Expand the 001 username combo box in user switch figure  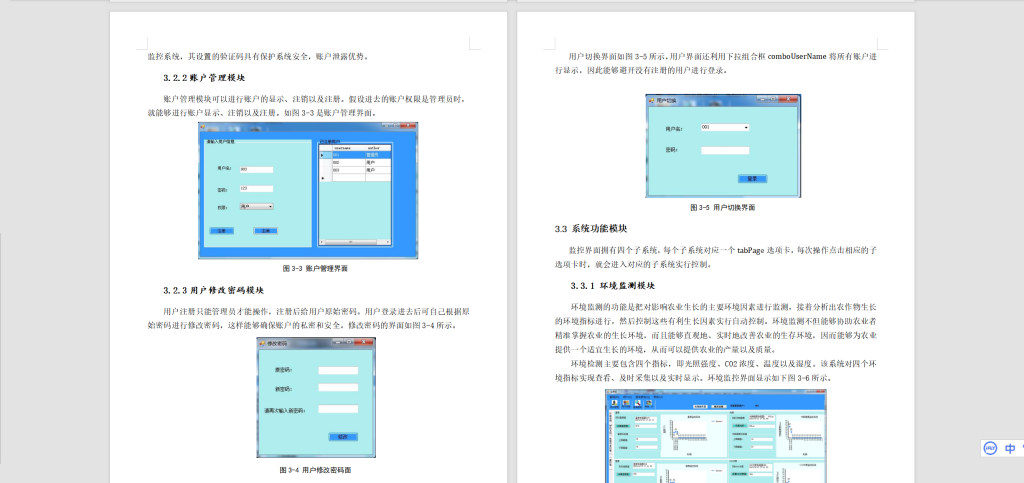tap(725, 127)
